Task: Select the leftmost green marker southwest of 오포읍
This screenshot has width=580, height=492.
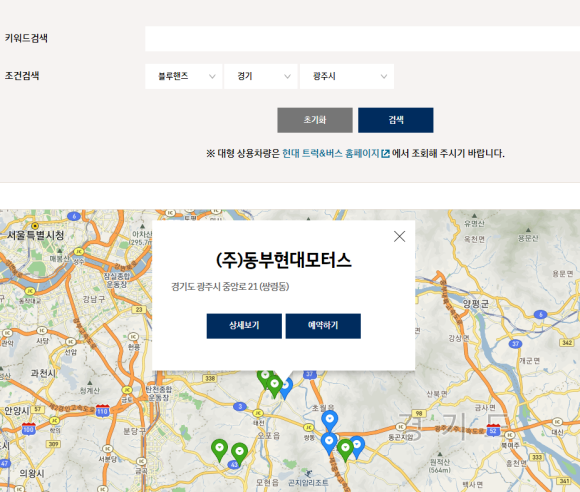Action: 219,450
